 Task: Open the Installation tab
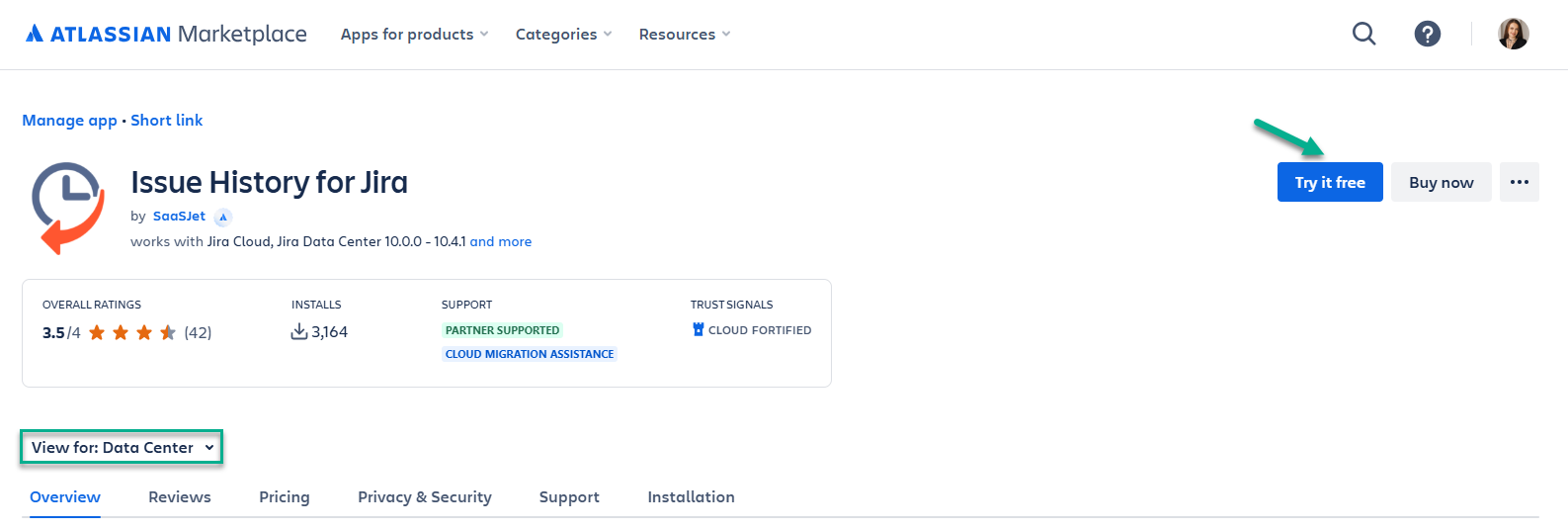tap(691, 496)
